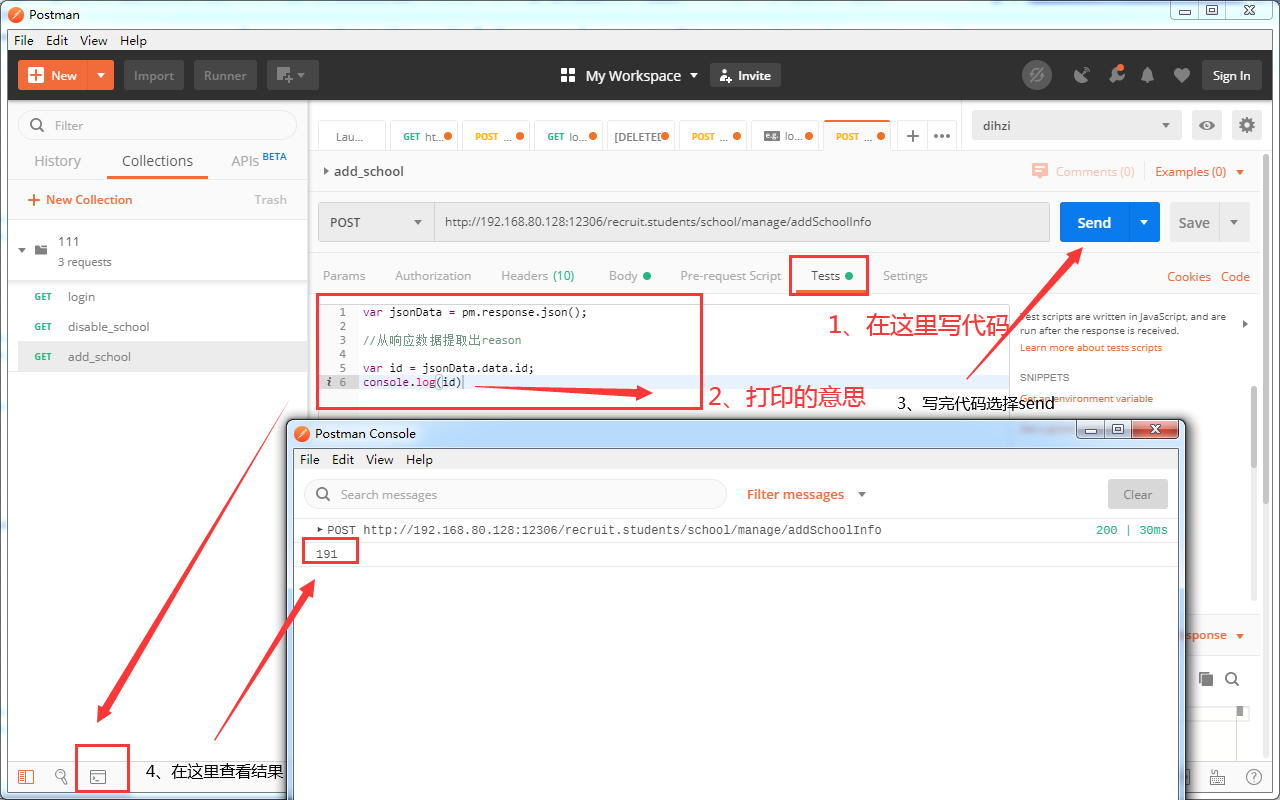This screenshot has width=1280, height=800.
Task: Open the dropdown arrow next to New
Action: [x=101, y=75]
